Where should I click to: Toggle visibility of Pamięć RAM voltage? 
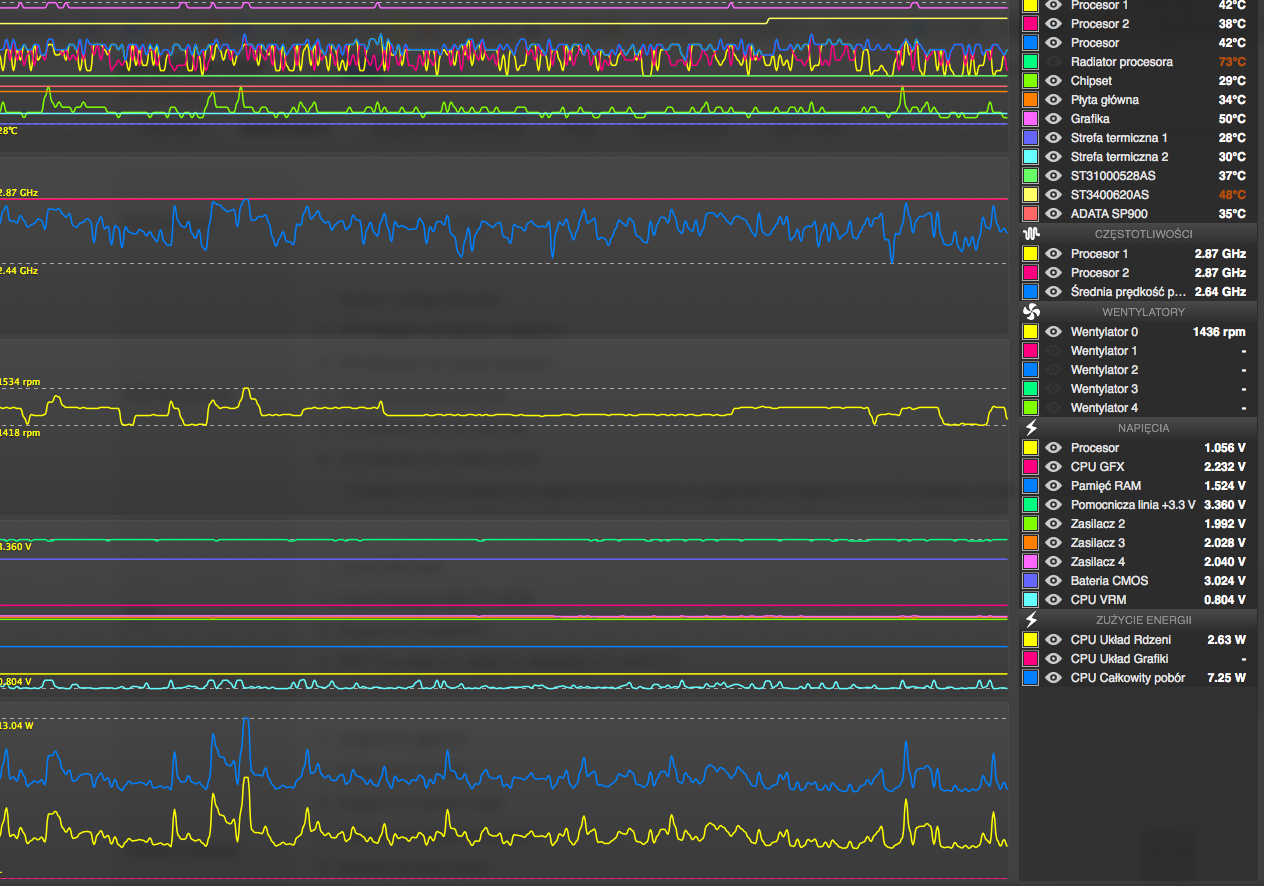(1053, 486)
